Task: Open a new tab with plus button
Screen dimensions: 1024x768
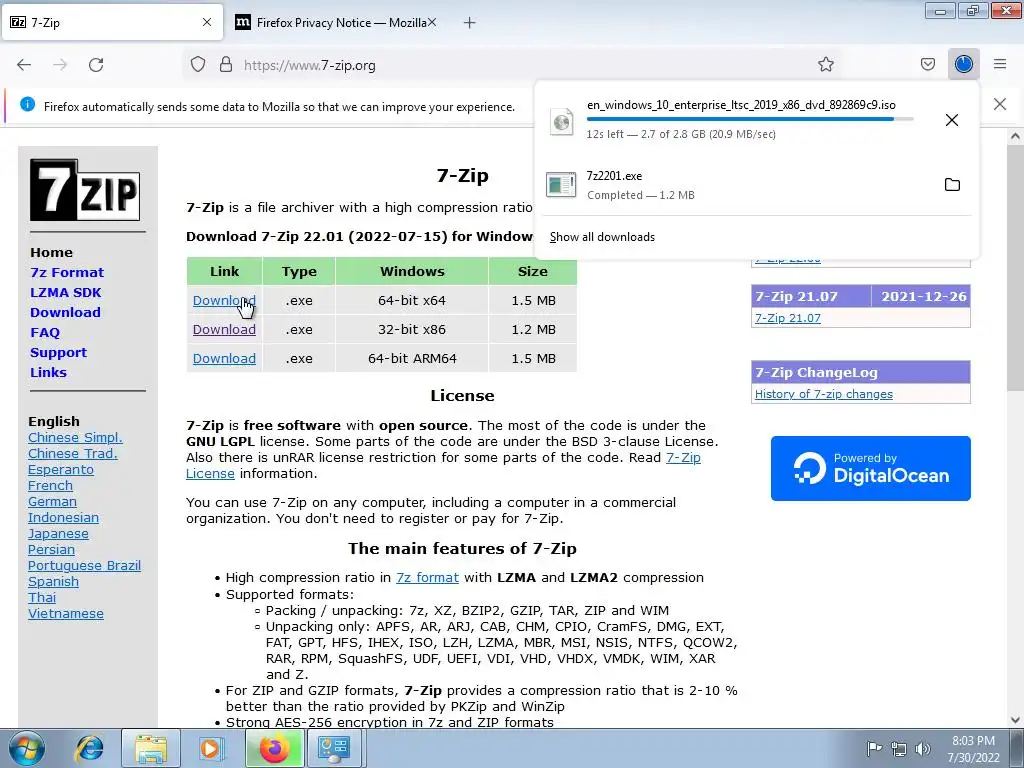Action: 469,23
